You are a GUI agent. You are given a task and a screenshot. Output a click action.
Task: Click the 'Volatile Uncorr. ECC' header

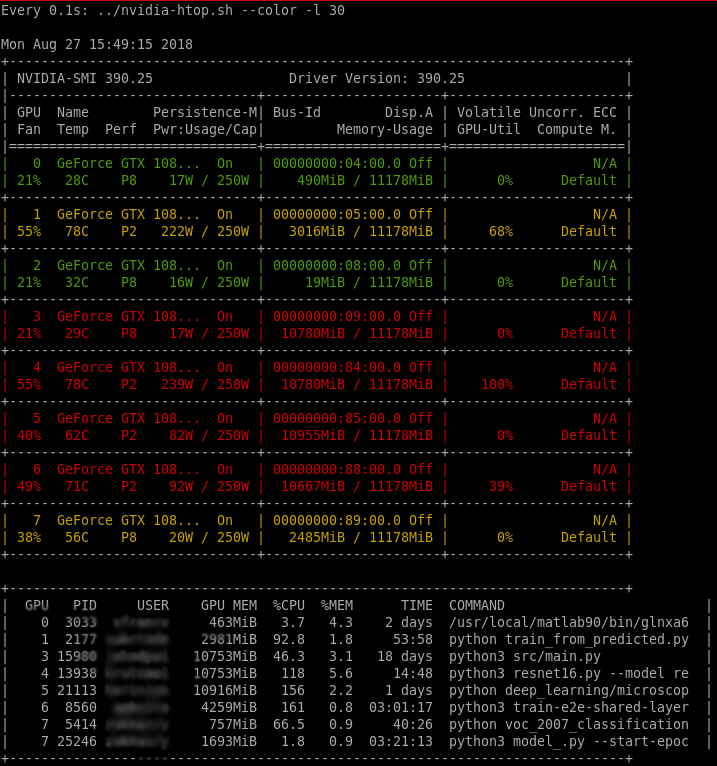tap(537, 112)
